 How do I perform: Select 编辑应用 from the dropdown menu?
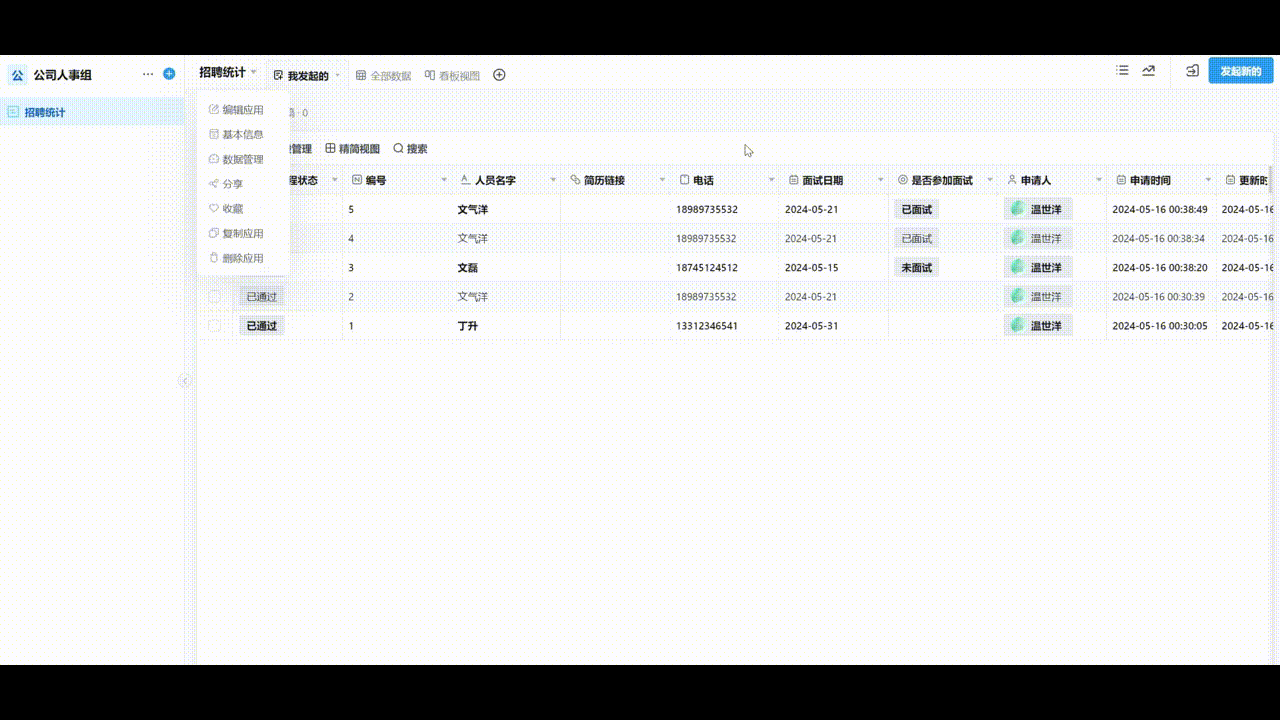[x=242, y=110]
